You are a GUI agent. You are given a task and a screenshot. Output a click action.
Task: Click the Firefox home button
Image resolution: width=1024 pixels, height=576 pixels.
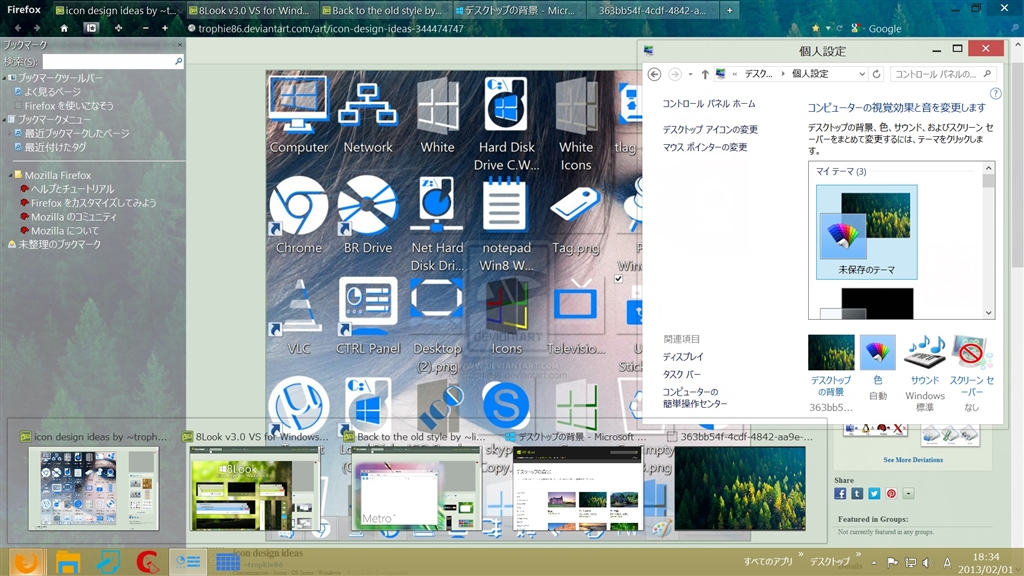[x=64, y=28]
